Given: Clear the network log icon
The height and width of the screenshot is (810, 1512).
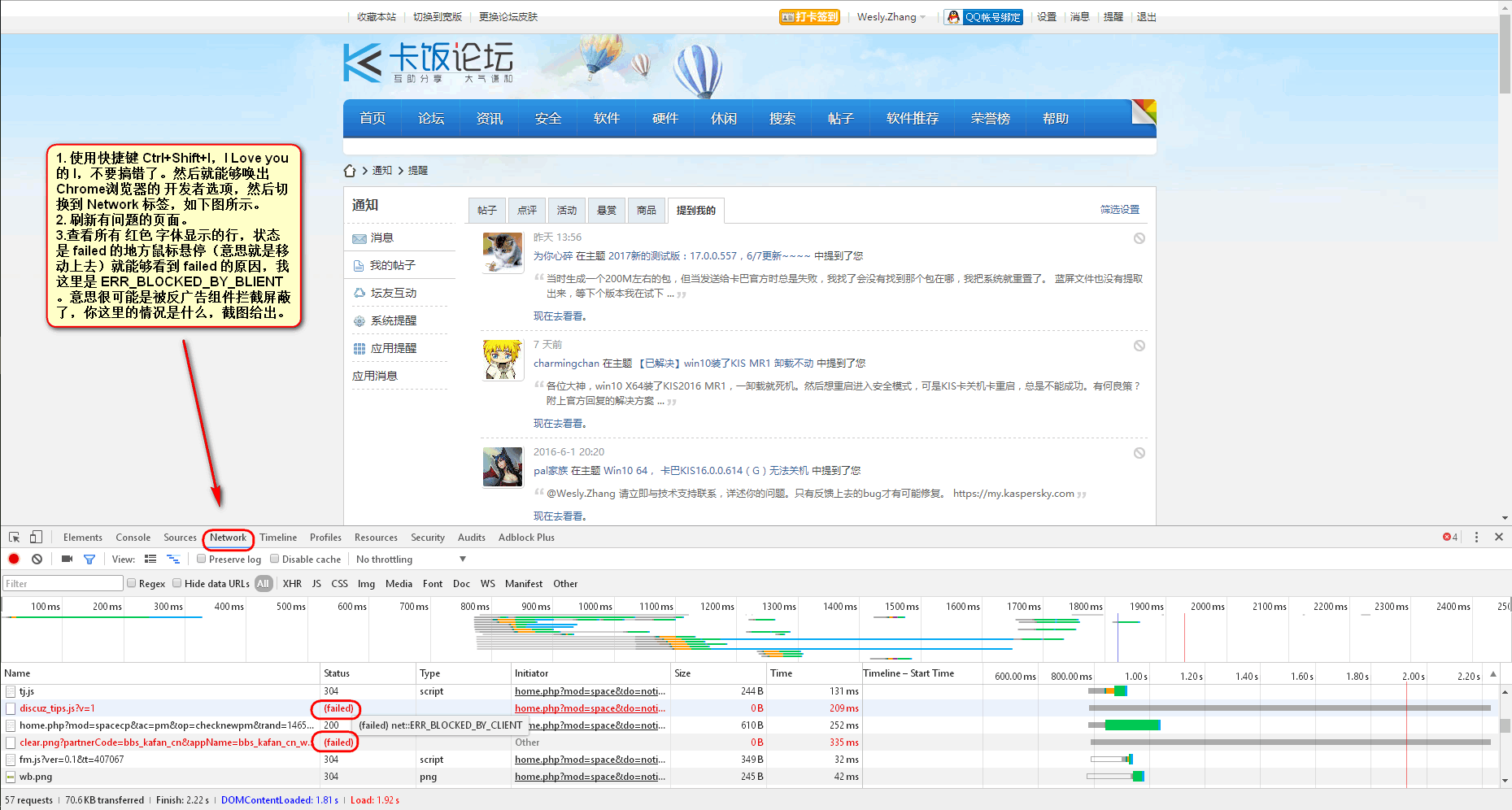Looking at the screenshot, I should (37, 559).
